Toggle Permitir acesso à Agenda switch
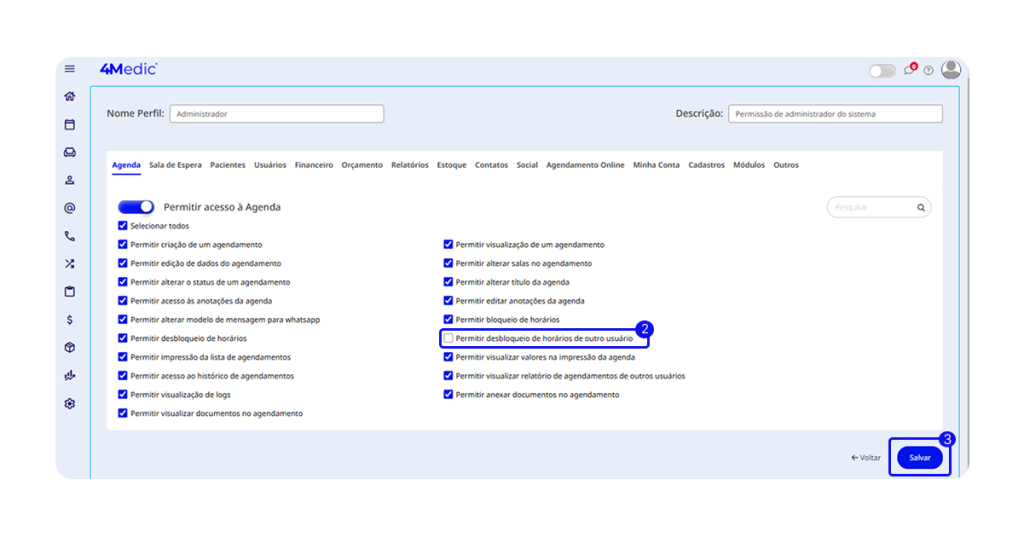 [x=136, y=207]
